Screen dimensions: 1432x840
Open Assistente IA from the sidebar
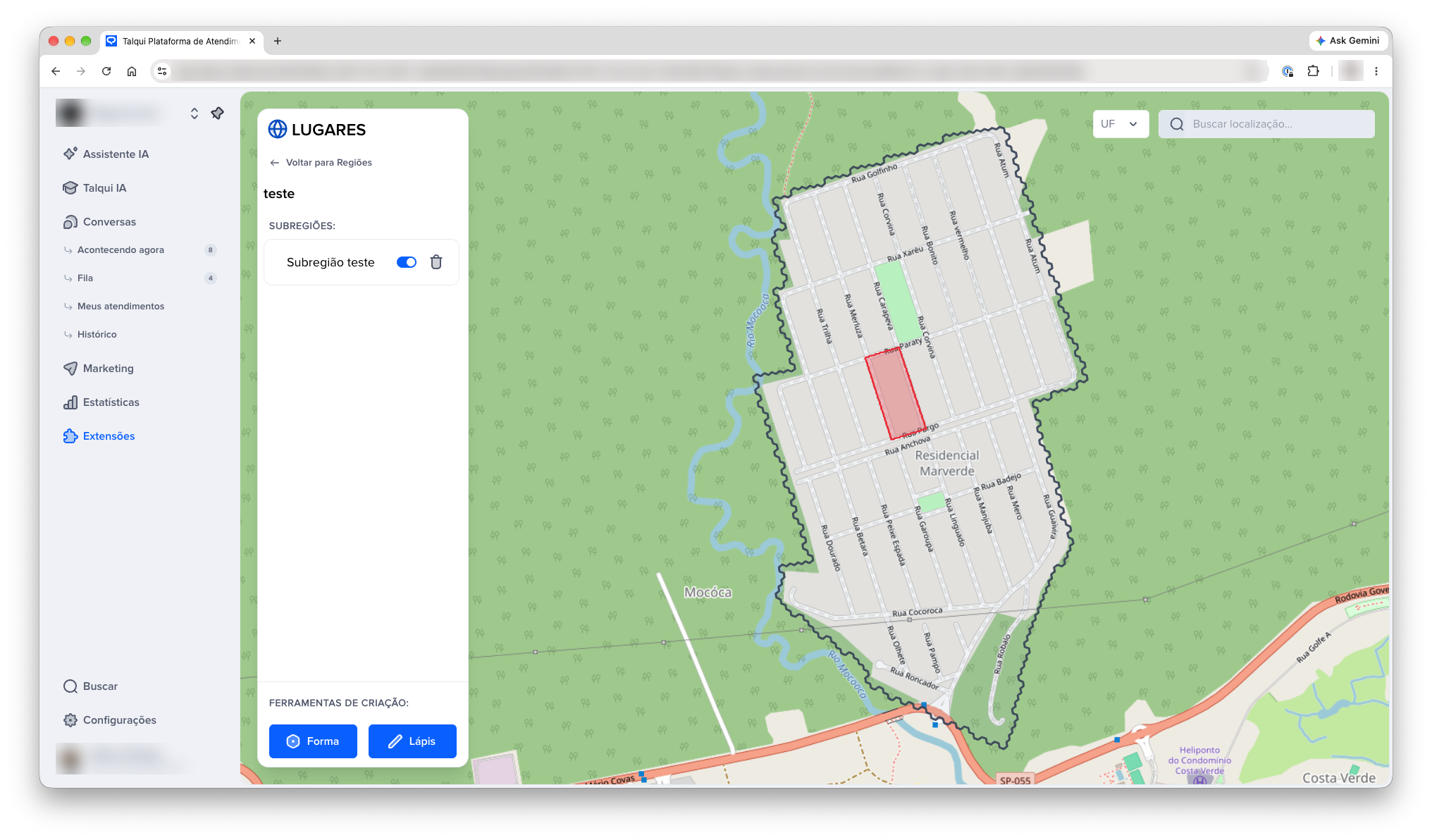pyautogui.click(x=116, y=154)
